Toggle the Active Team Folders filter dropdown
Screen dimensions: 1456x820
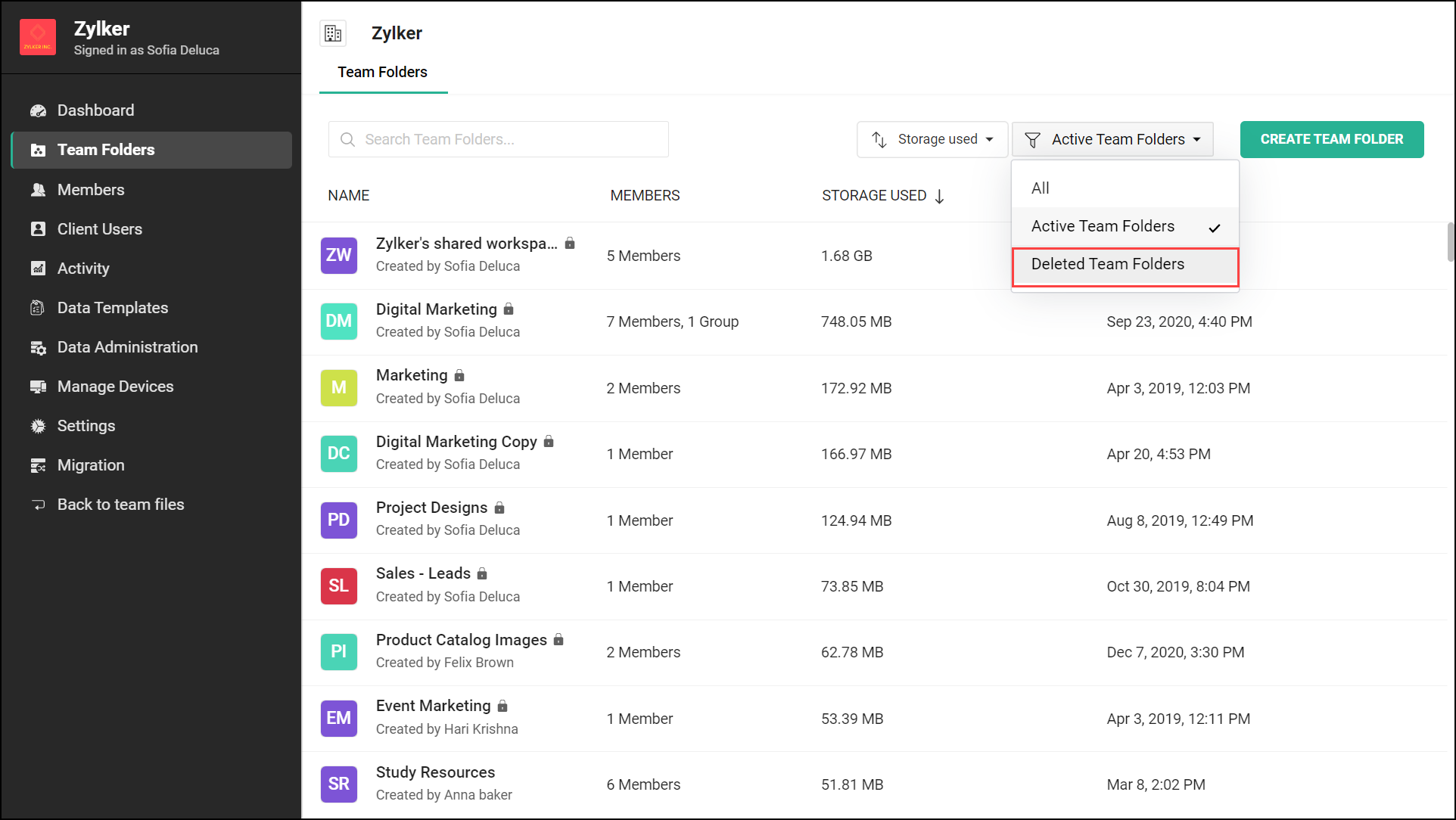click(x=1112, y=139)
